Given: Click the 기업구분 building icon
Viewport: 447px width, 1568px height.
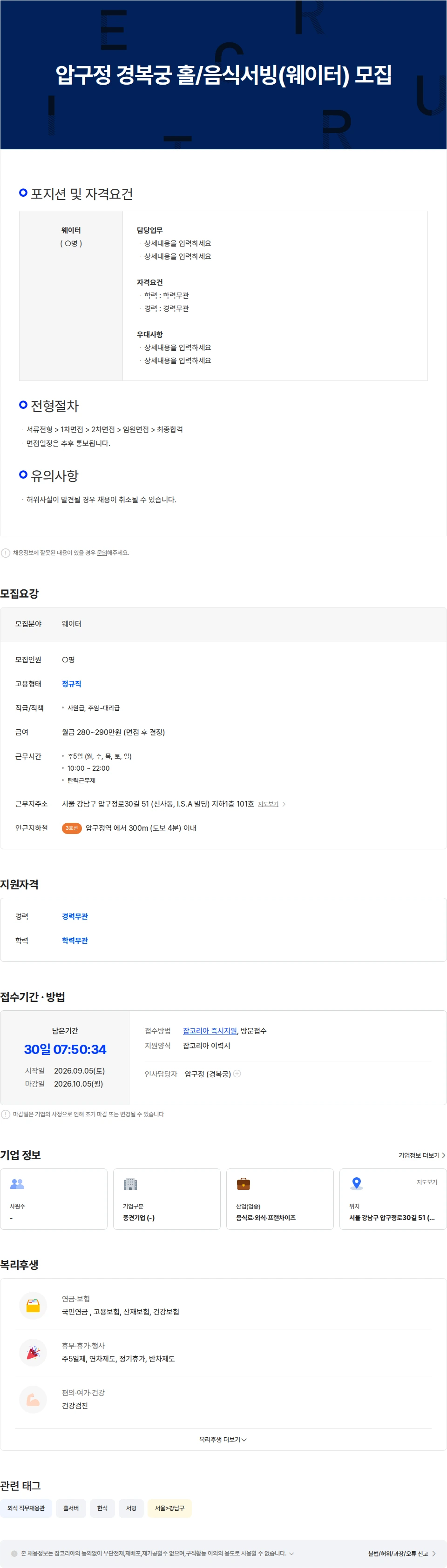Looking at the screenshot, I should pos(130,1183).
